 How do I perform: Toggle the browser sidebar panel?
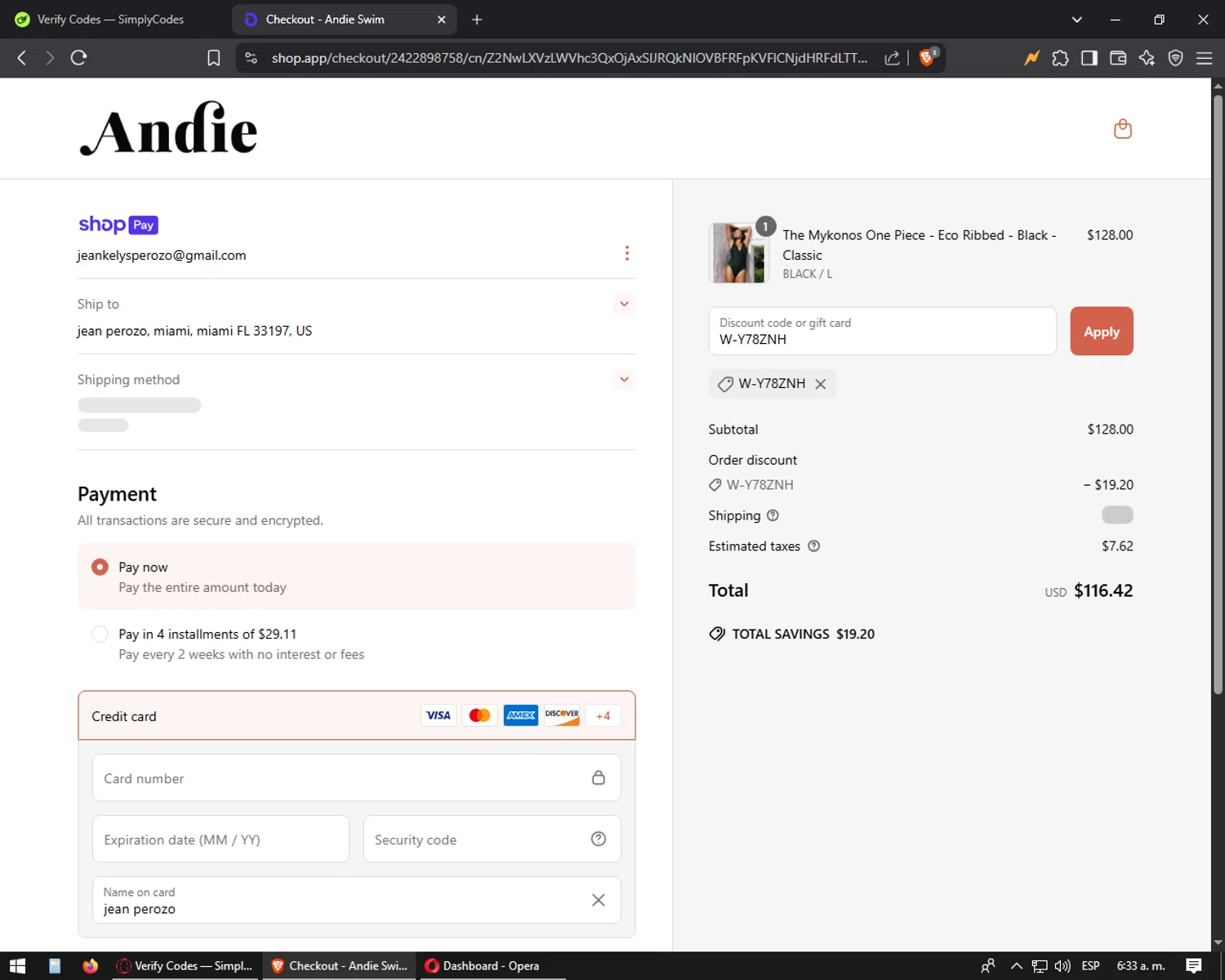tap(1089, 58)
